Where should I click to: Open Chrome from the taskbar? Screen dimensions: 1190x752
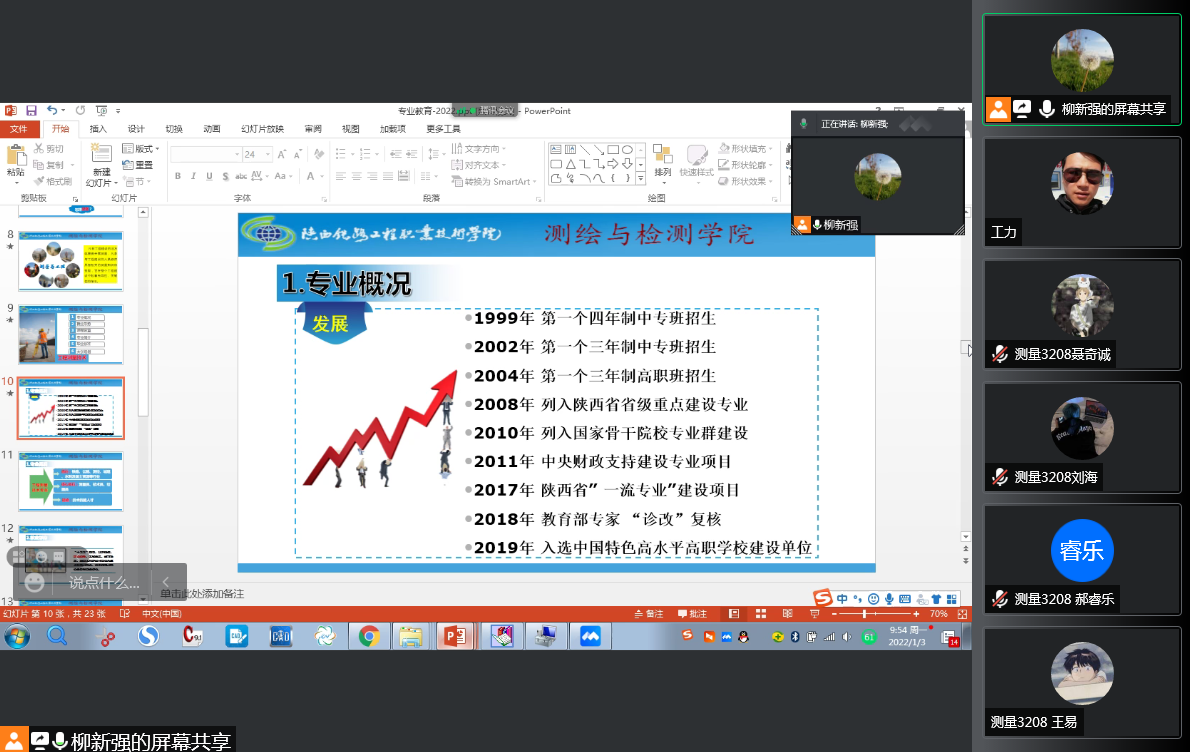(369, 636)
